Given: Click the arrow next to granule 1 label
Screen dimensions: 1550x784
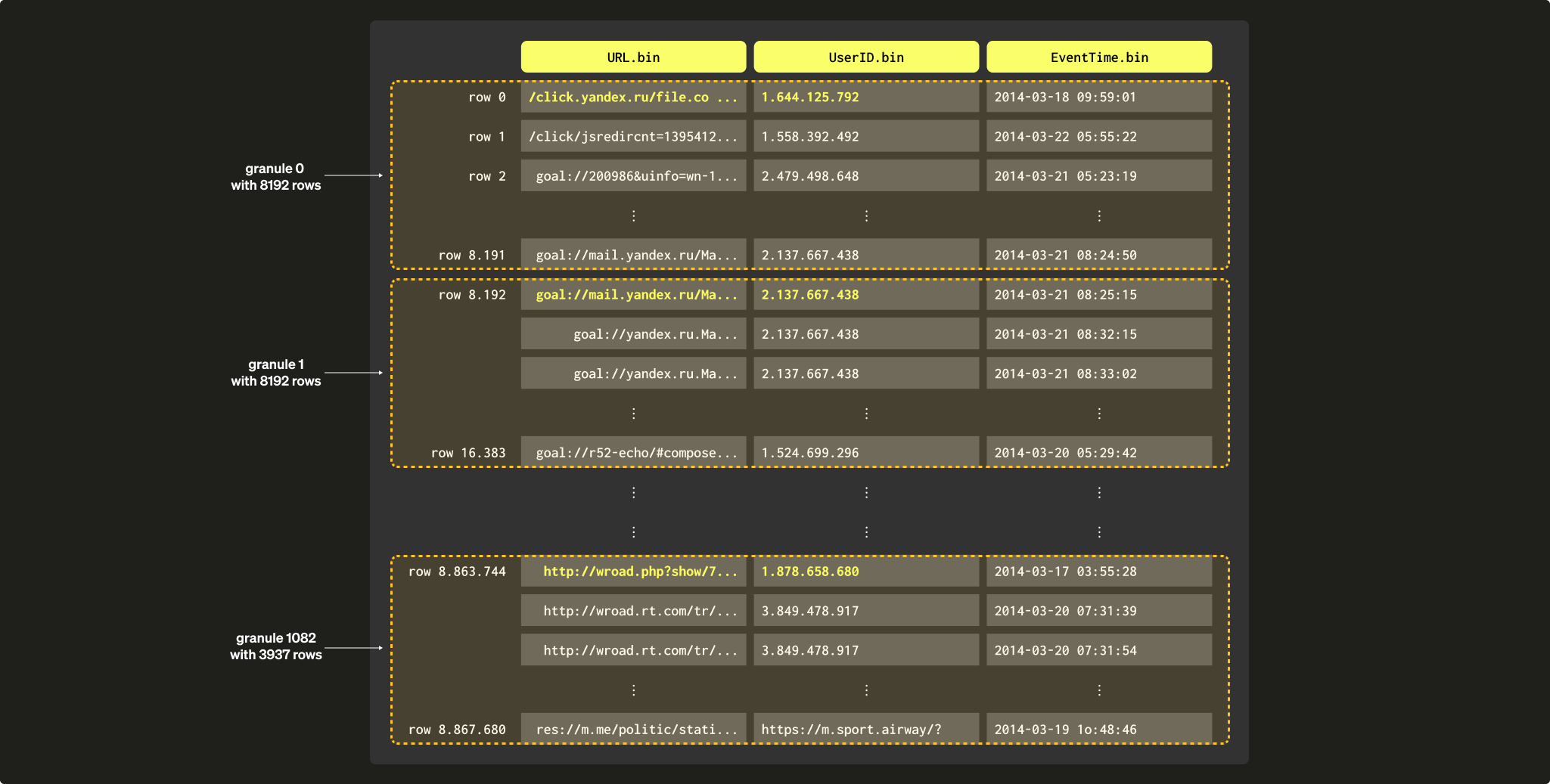Looking at the screenshot, I should (353, 373).
